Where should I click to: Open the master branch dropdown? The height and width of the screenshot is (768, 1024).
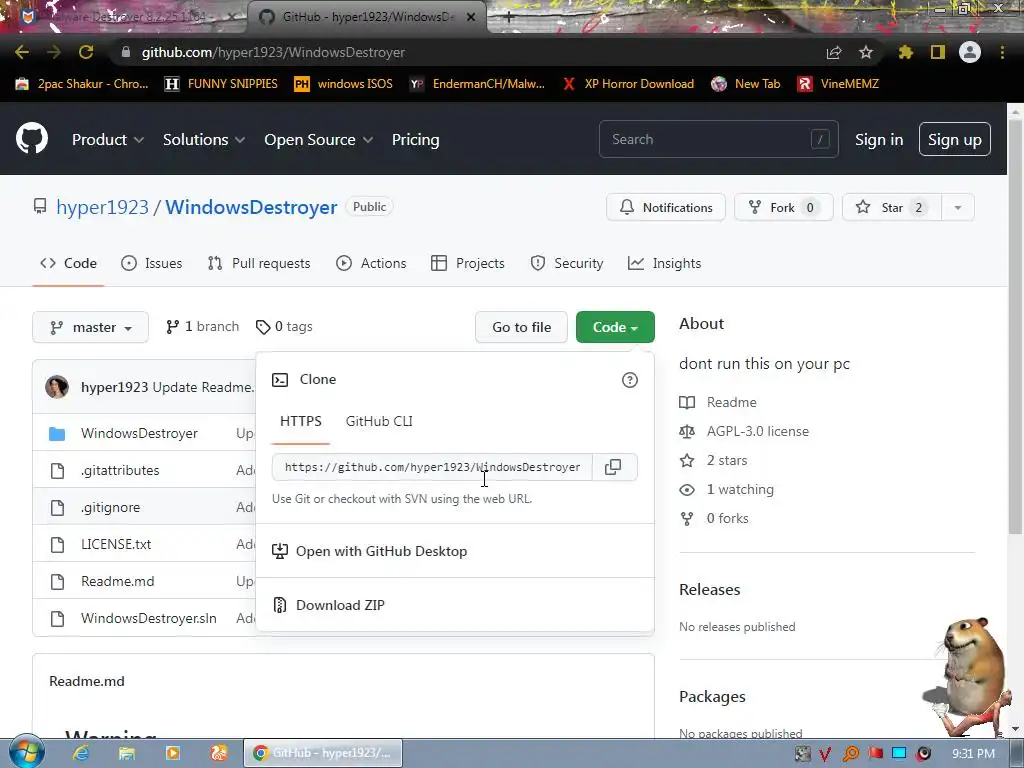point(90,327)
